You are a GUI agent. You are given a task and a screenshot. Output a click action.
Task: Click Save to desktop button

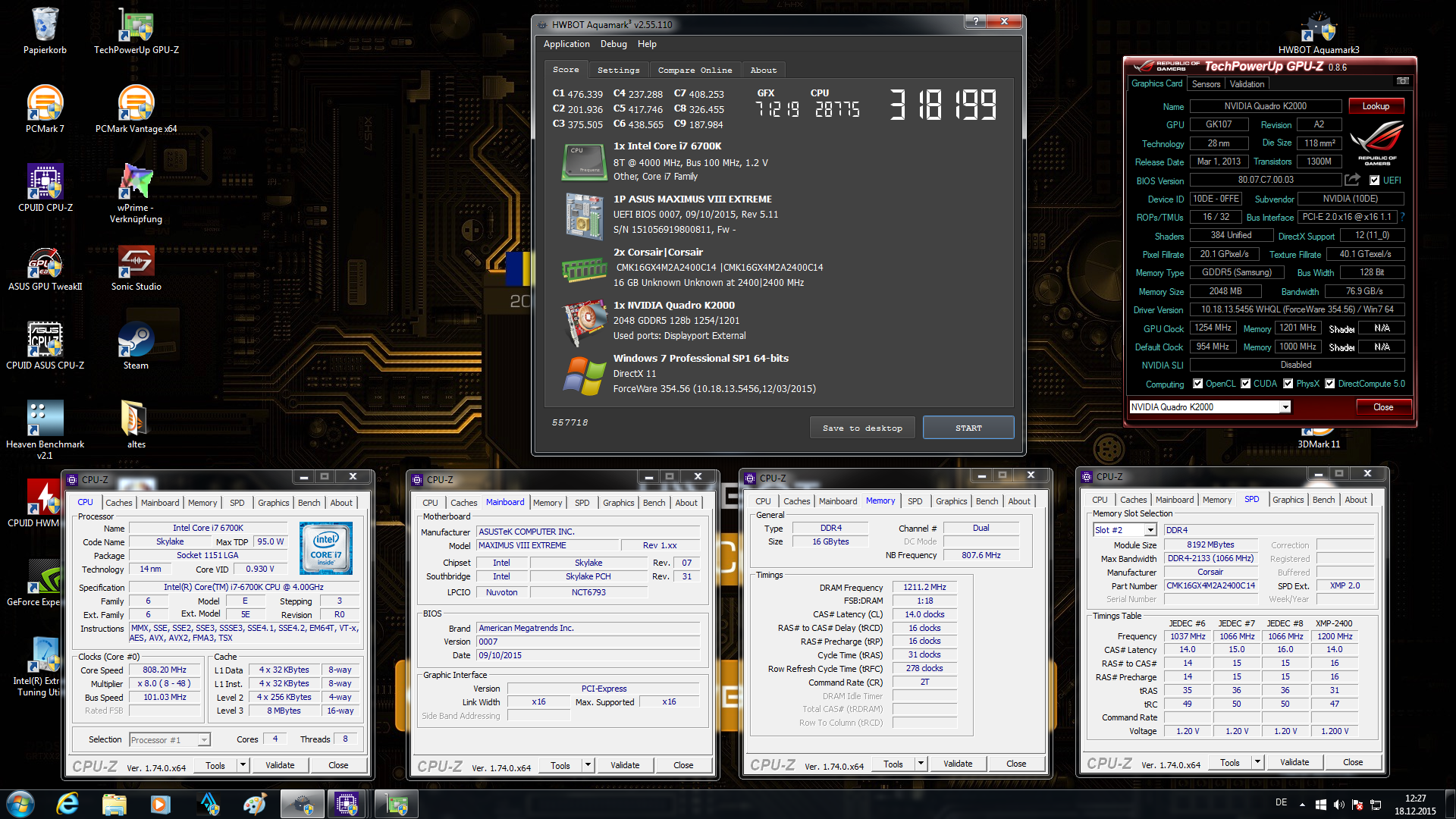[862, 428]
